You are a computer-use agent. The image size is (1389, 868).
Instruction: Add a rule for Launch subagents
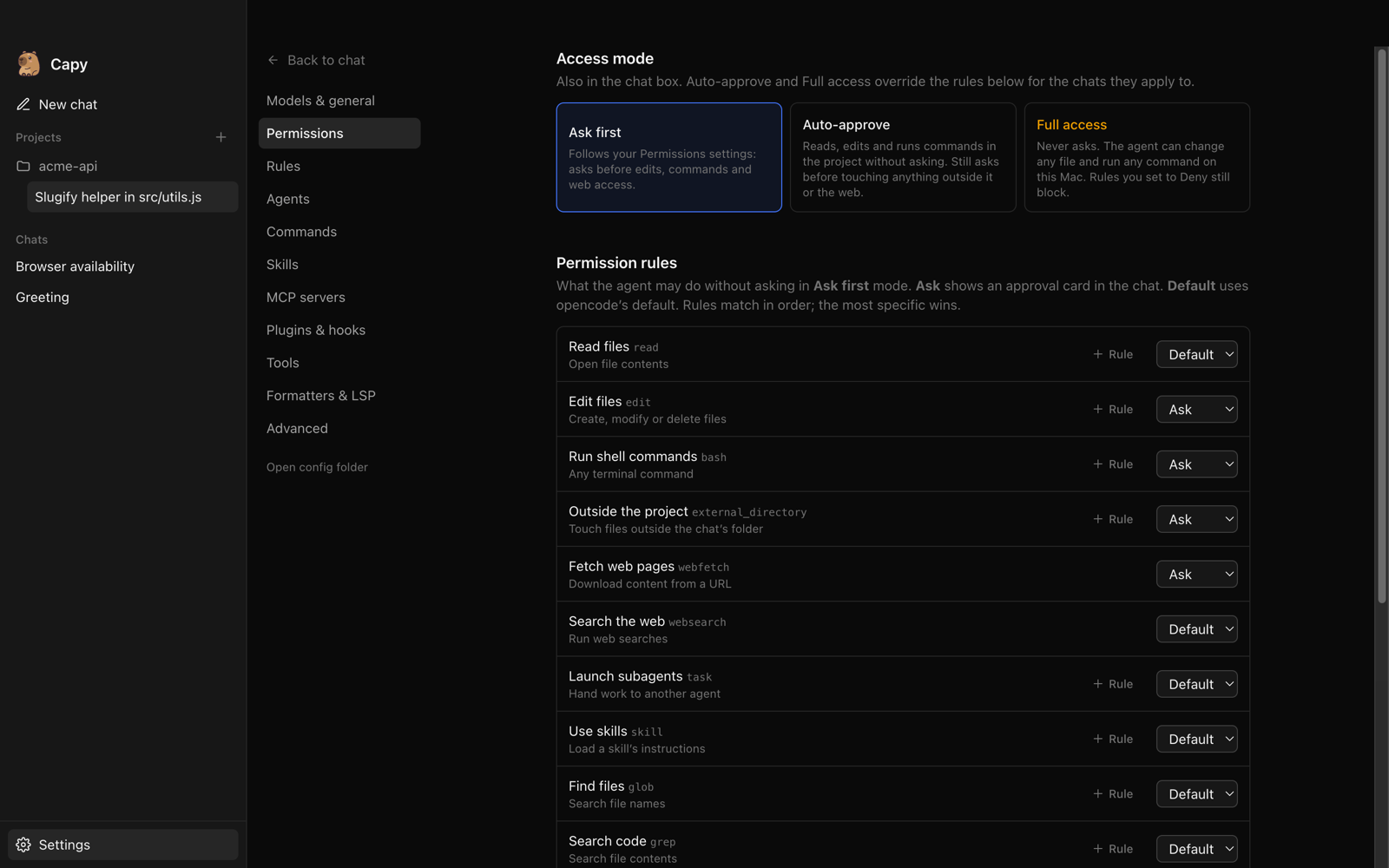click(1113, 684)
